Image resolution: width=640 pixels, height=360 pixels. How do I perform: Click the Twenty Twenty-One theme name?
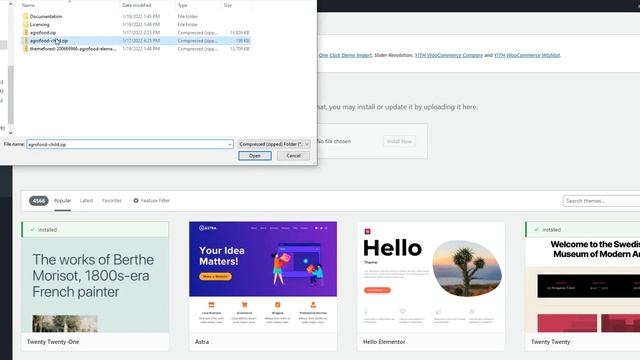[53, 342]
